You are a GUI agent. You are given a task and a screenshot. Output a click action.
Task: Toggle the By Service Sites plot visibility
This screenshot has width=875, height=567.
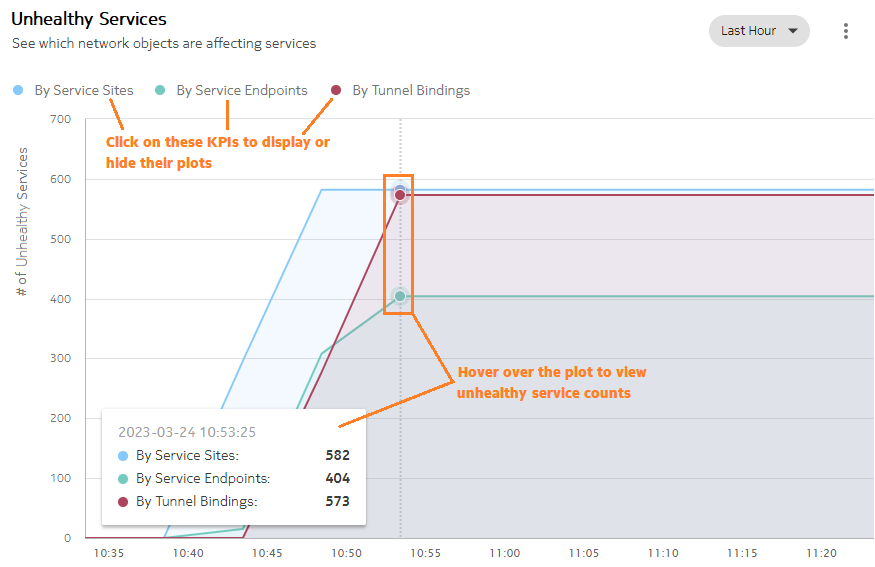click(x=84, y=90)
